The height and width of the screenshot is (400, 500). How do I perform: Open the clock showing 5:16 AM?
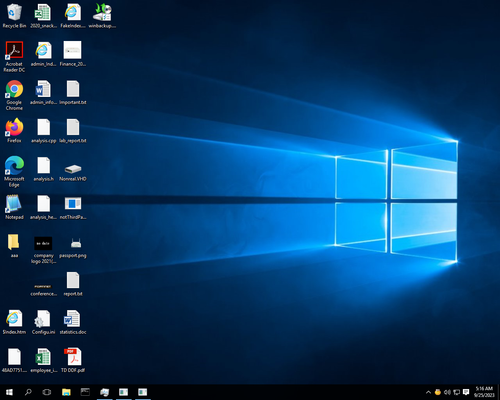pos(484,392)
